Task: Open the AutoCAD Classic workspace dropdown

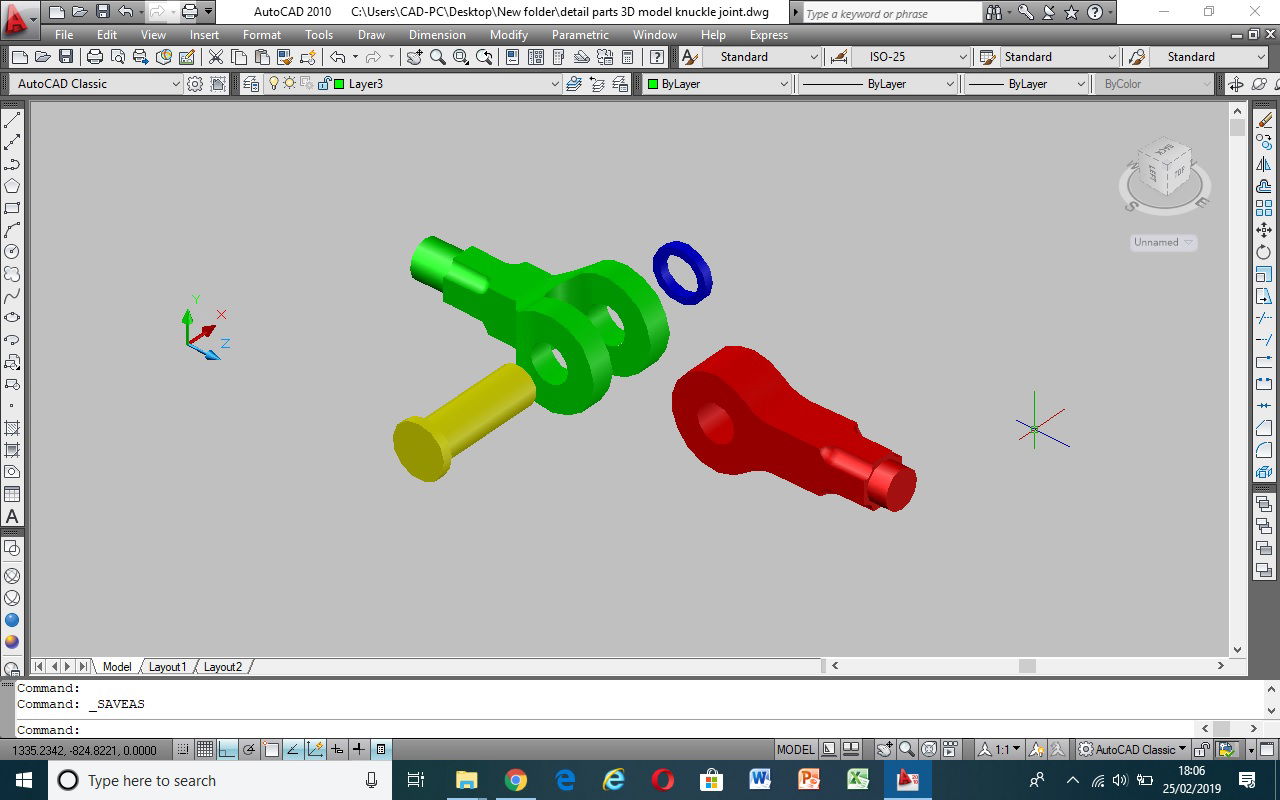Action: 95,84
